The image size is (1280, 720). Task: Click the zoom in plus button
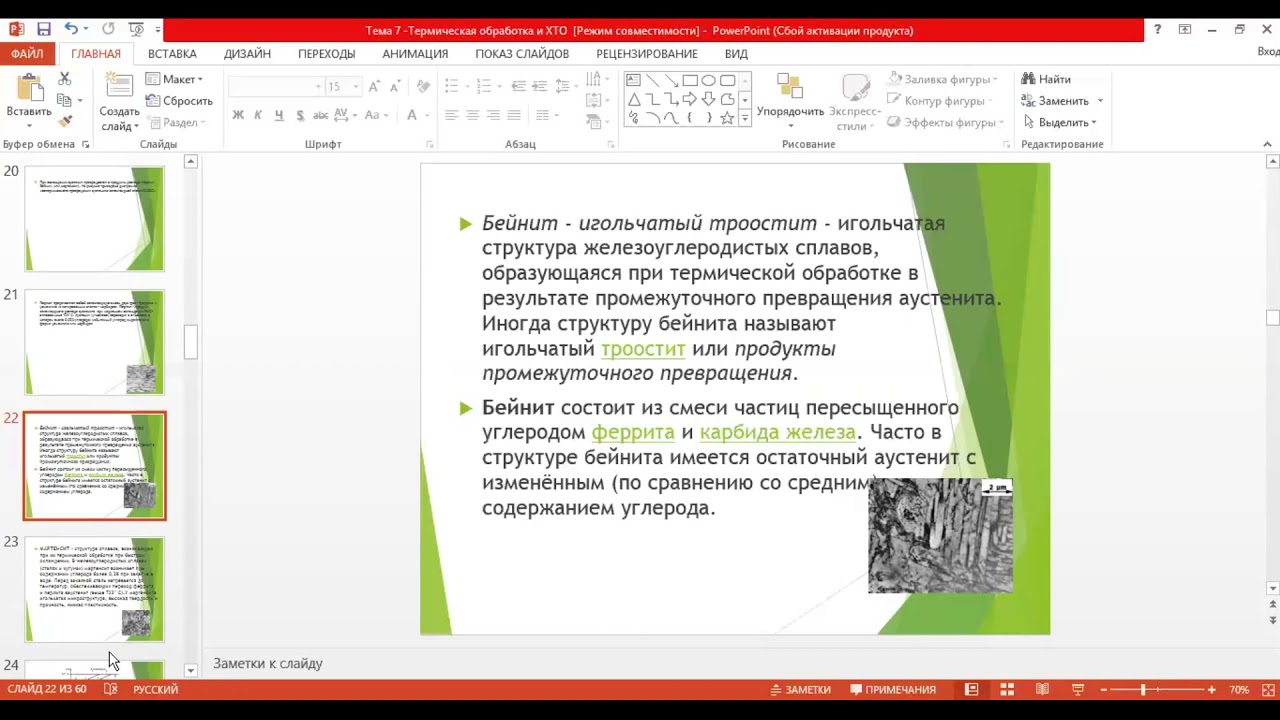point(1211,690)
